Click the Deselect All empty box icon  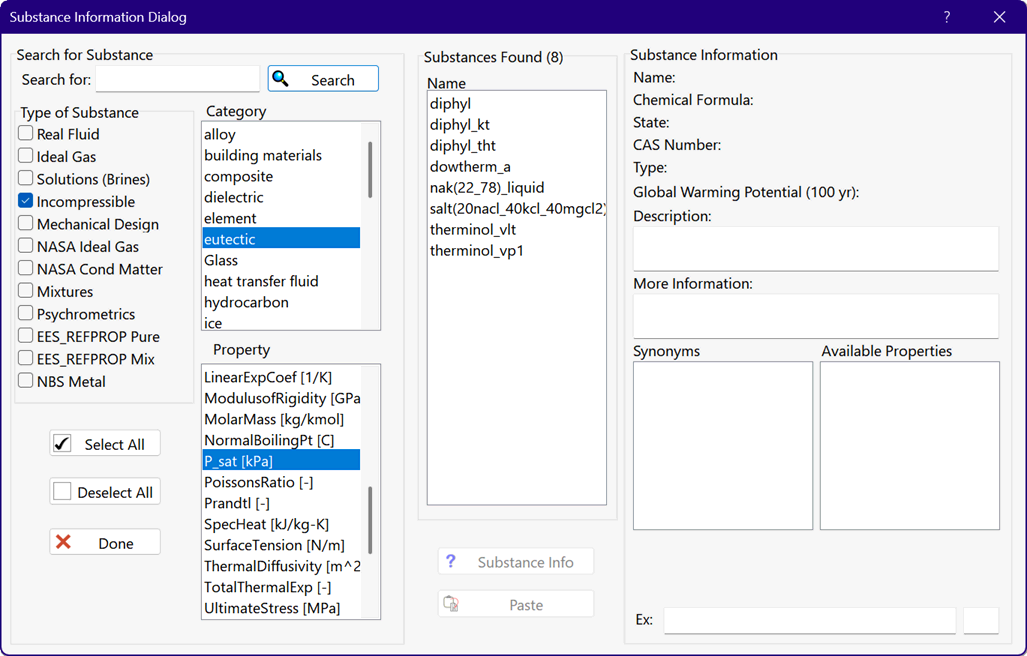point(63,492)
